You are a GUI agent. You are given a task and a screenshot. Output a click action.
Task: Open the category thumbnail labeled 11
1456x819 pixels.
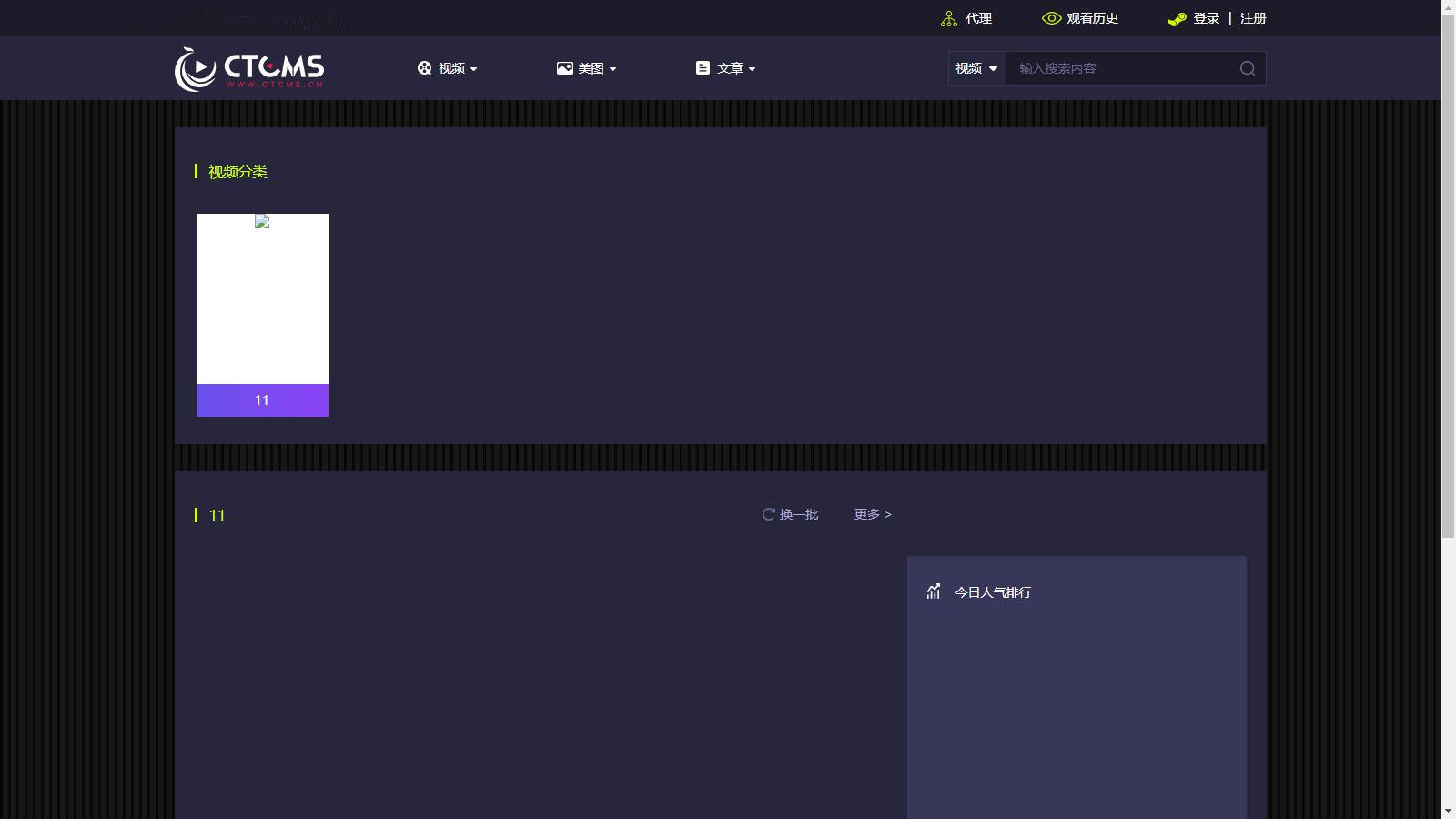click(262, 298)
